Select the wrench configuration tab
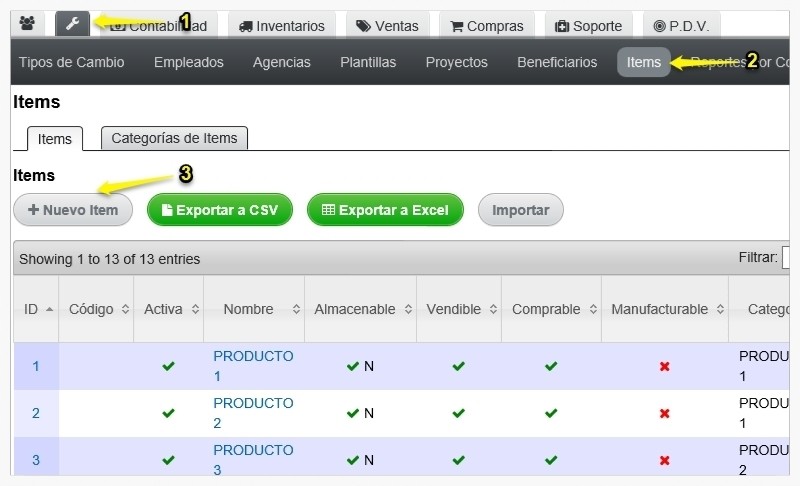Viewport: 800px width, 486px height. [x=72, y=23]
